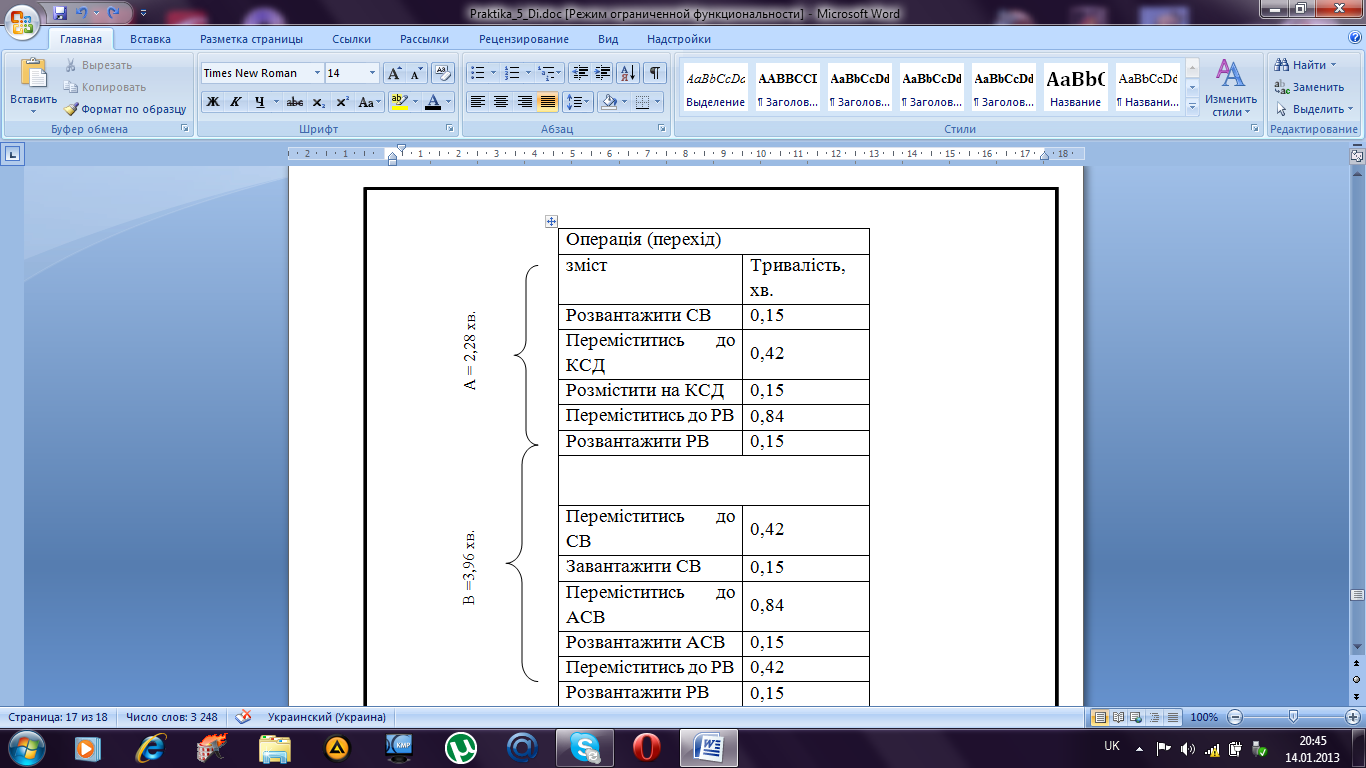Click zoom out minus button
Viewport: 1366px width, 768px height.
pyautogui.click(x=1236, y=717)
